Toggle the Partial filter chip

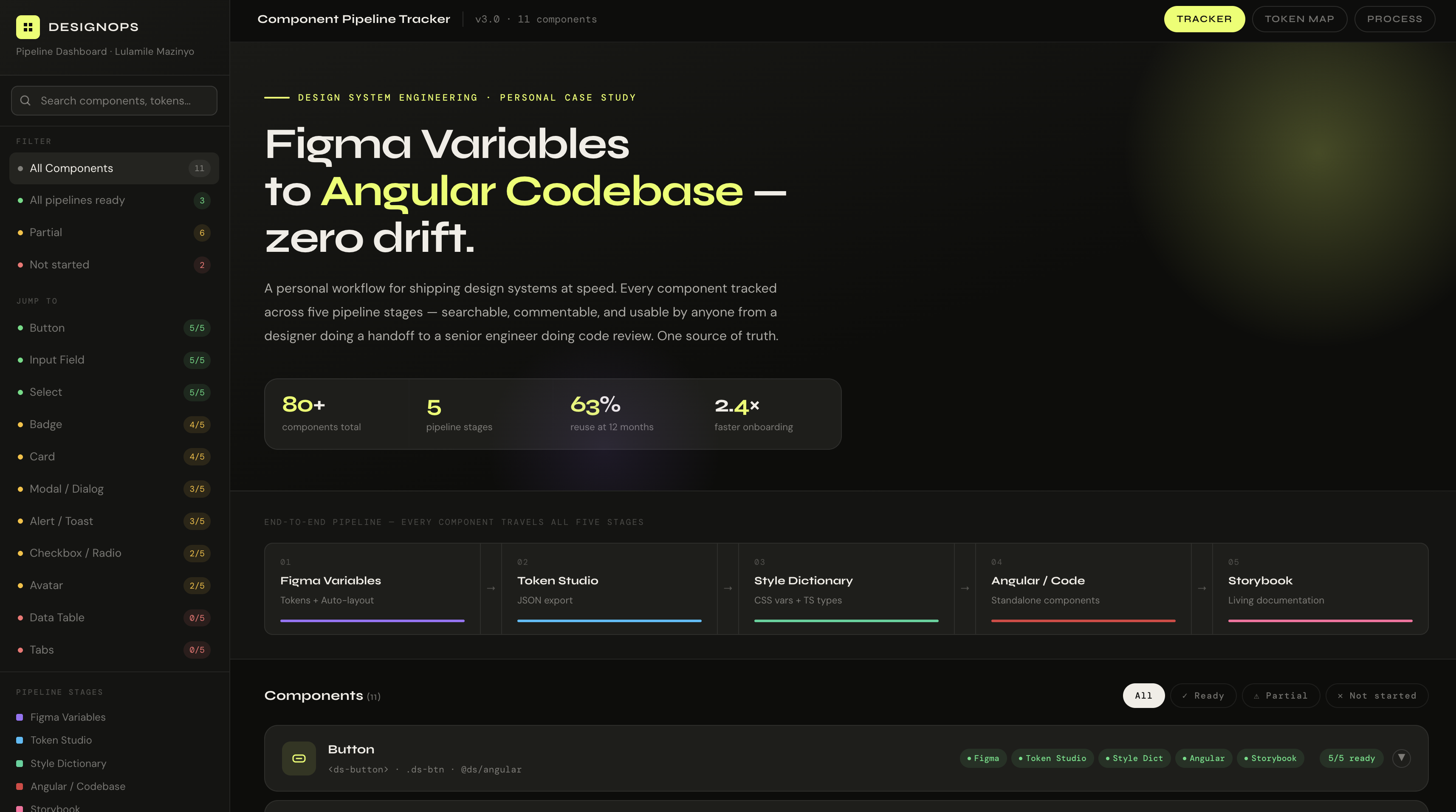click(x=1281, y=696)
